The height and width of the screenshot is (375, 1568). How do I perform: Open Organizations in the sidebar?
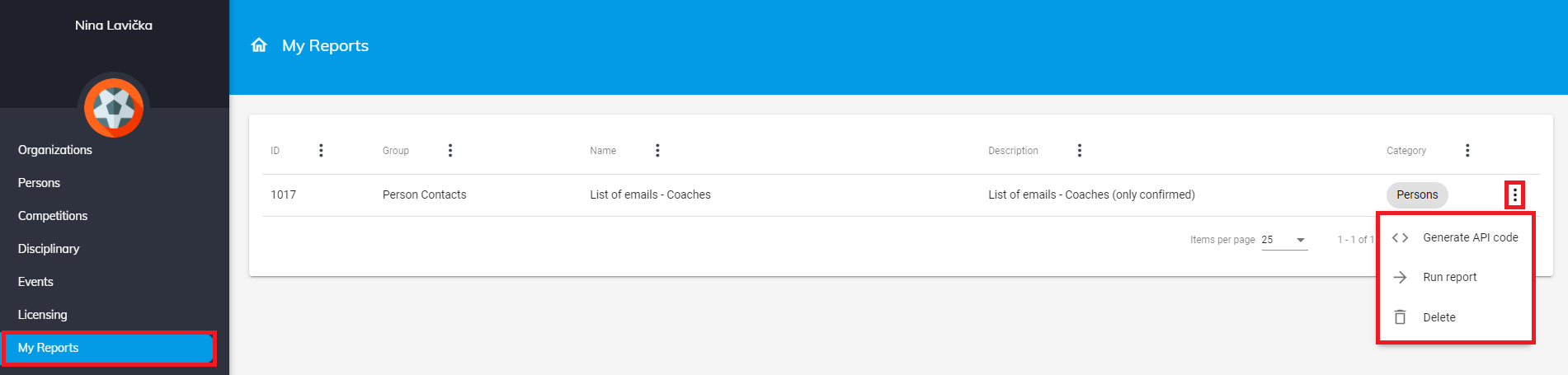point(55,150)
